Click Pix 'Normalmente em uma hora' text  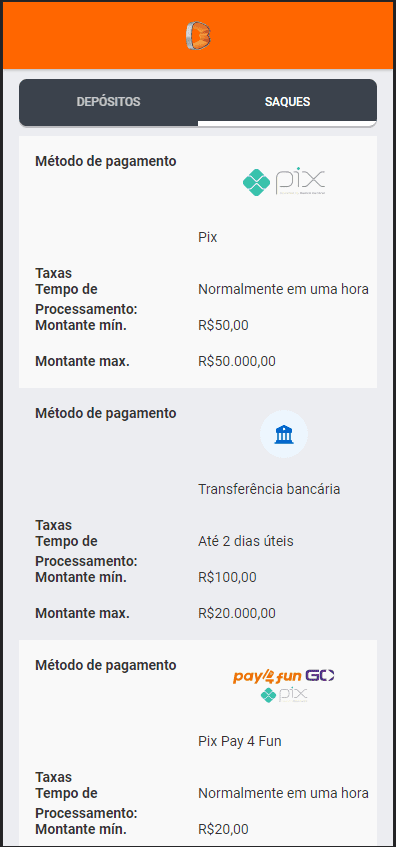point(284,290)
